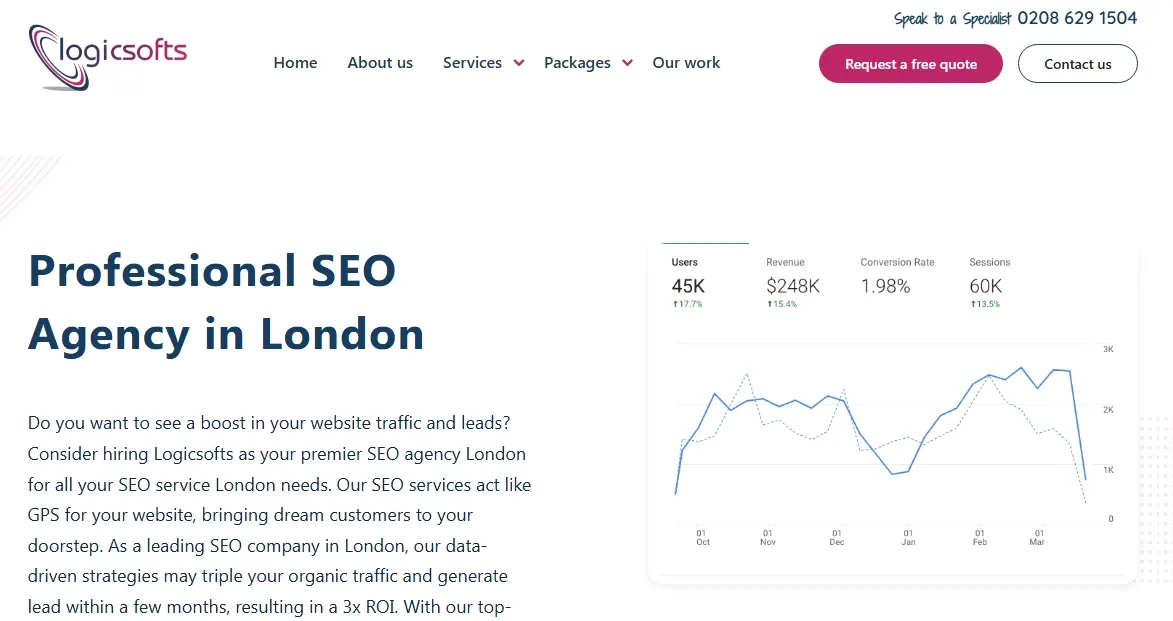Screen dimensions: 1173x621
Task: Navigate to Our work page
Action: click(x=686, y=63)
